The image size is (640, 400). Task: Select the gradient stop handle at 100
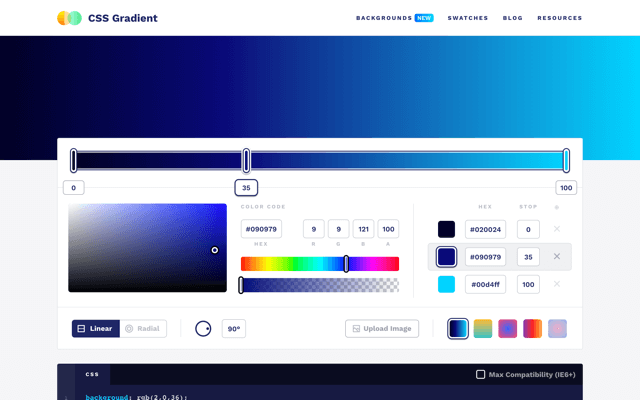point(566,160)
